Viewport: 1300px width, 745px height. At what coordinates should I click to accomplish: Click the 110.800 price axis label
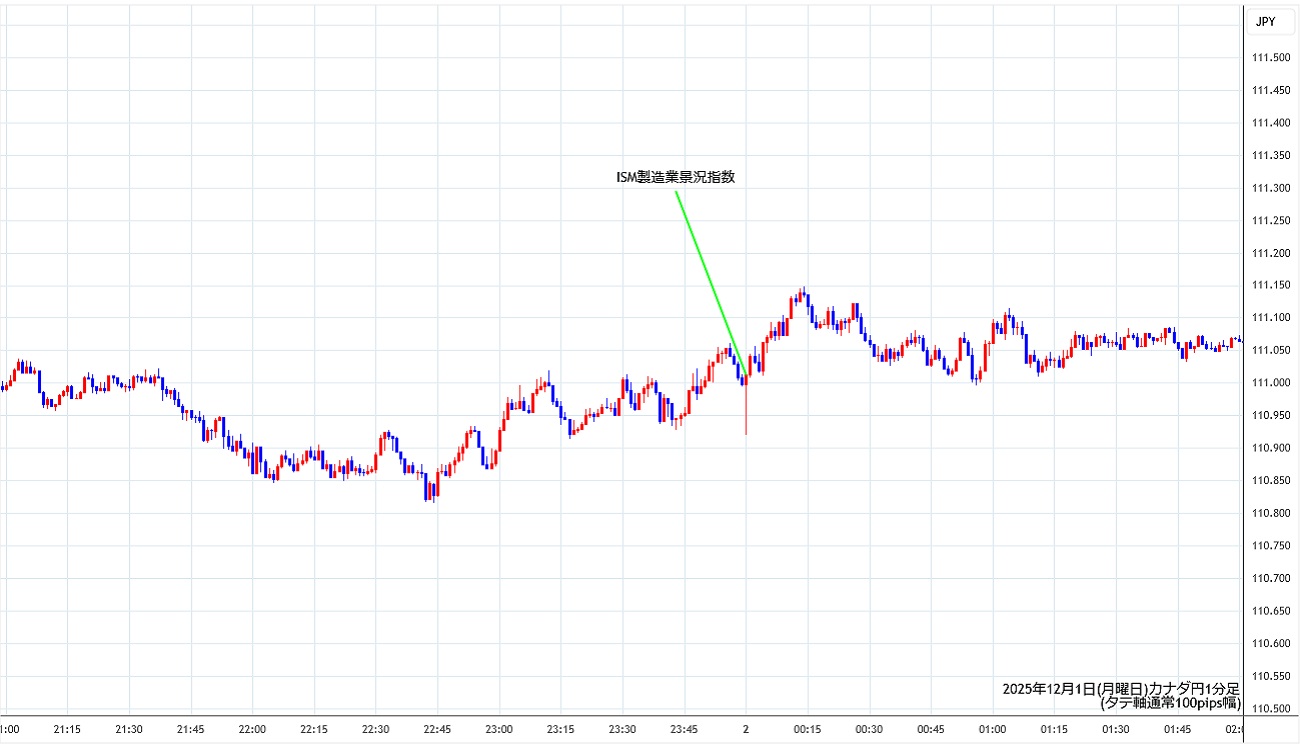(1270, 513)
